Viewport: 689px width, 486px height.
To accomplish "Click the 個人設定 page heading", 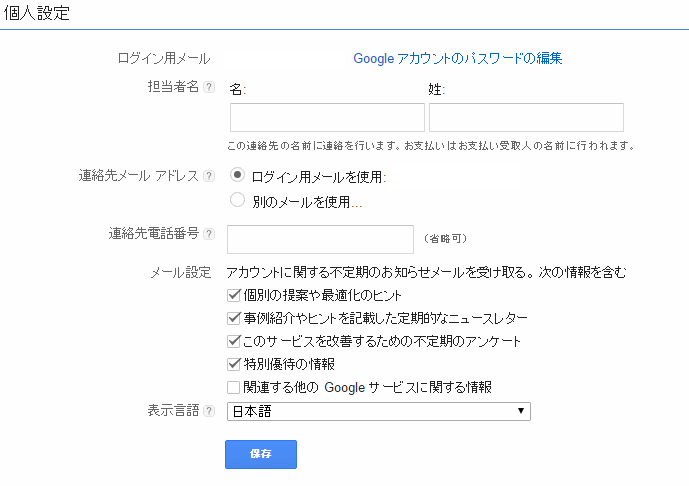I will [37, 13].
